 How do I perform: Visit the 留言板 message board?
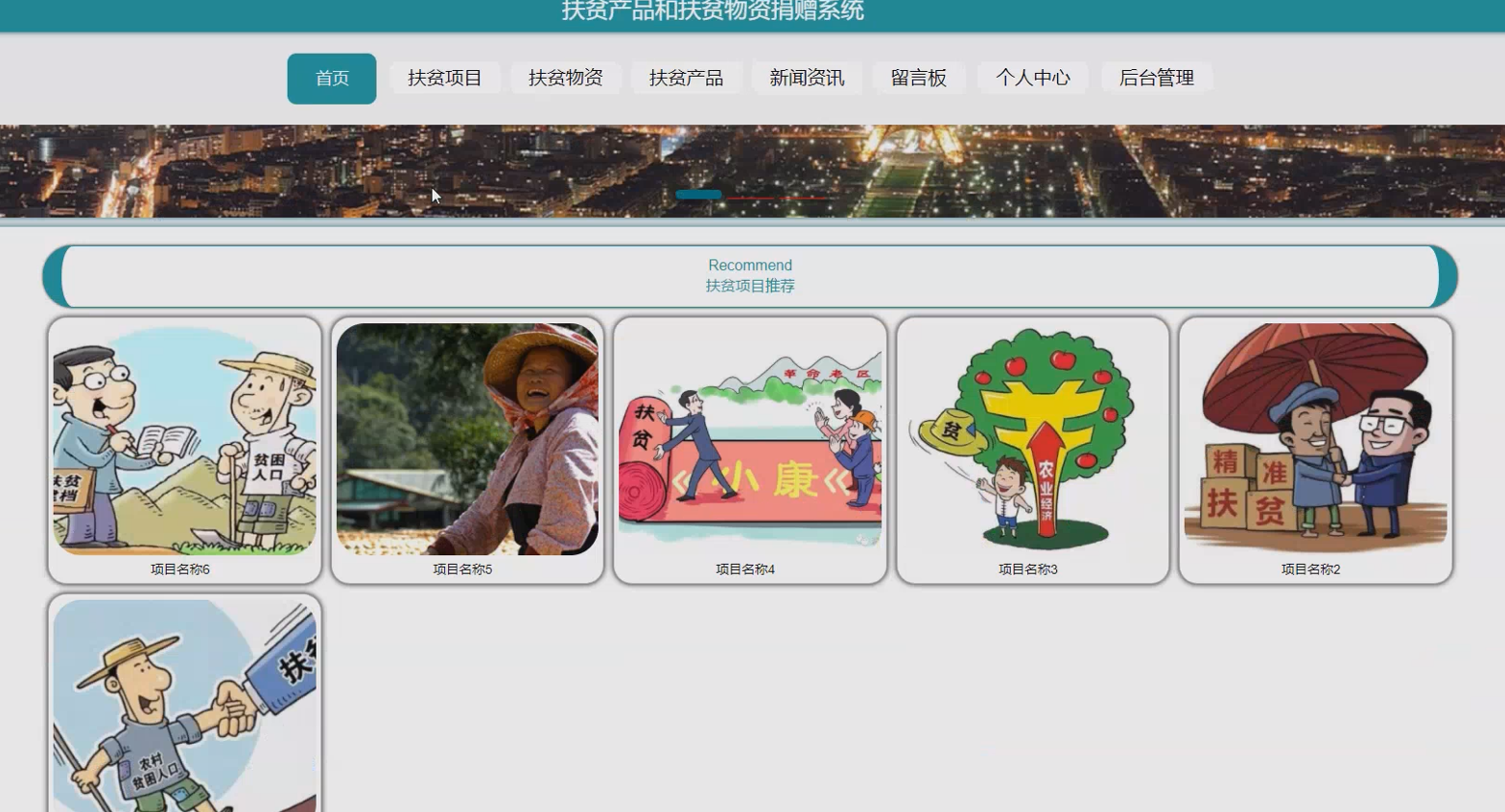919,78
